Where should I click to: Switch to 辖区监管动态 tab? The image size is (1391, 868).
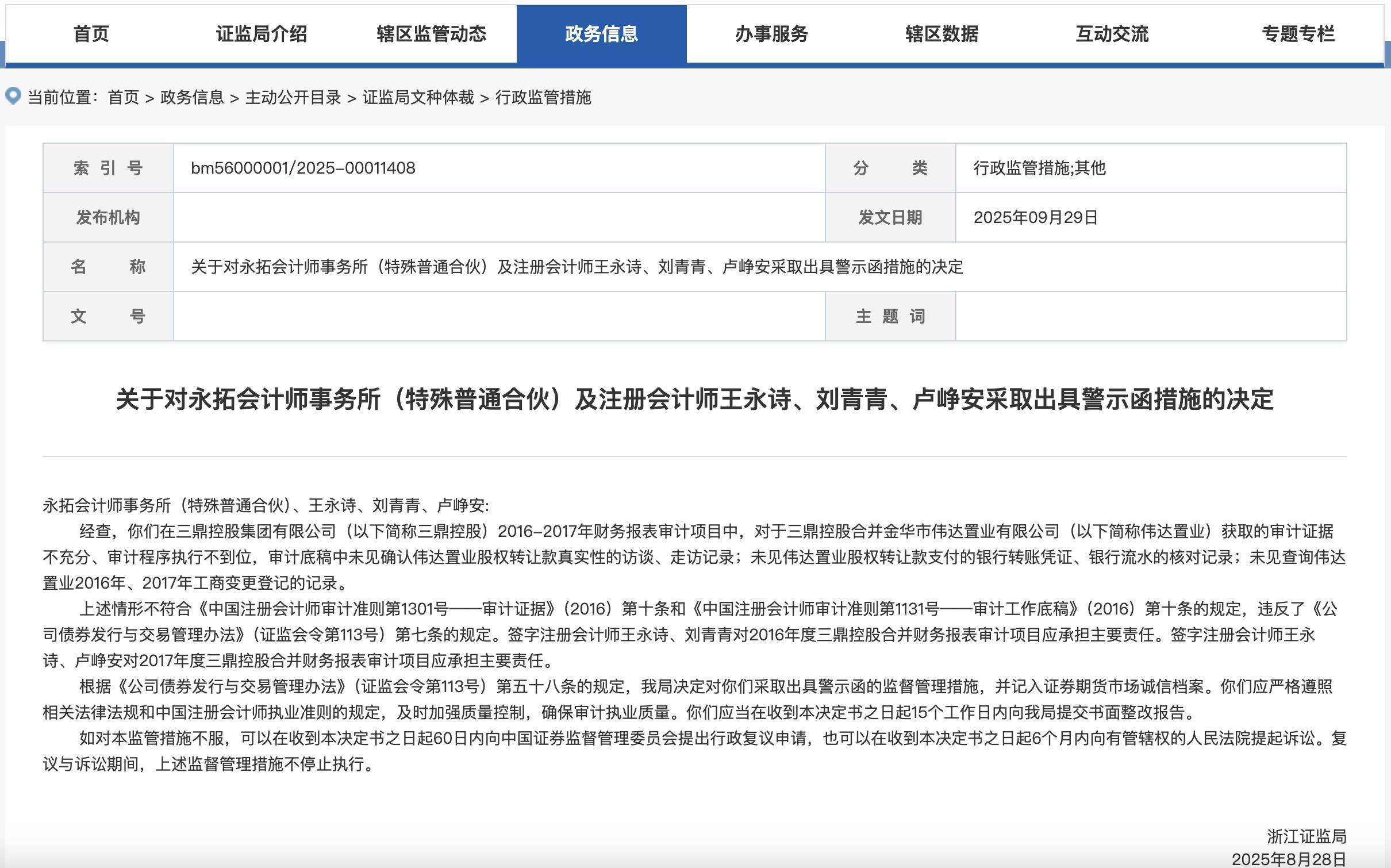click(431, 34)
